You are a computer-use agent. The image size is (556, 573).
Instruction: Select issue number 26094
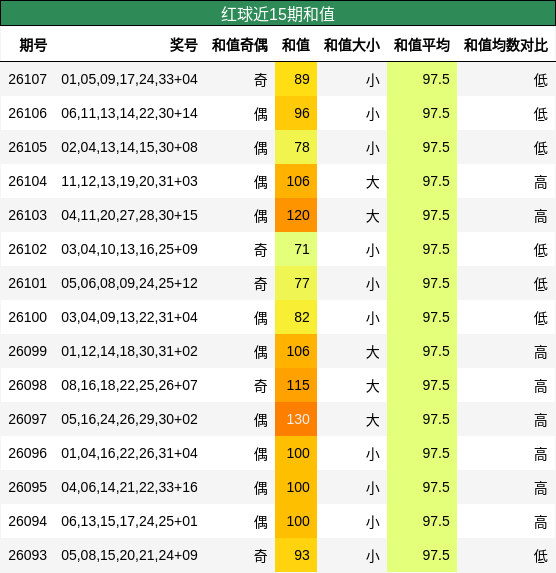pyautogui.click(x=27, y=521)
